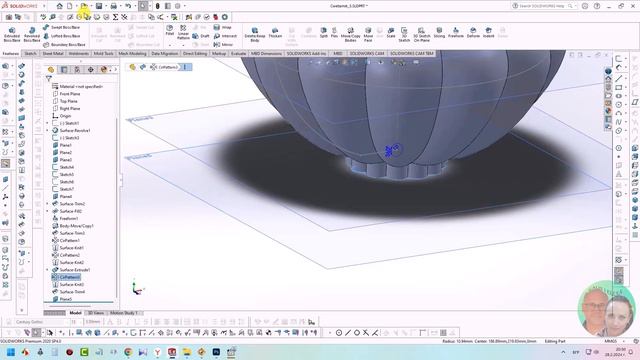Apply the Fillet tool

click(x=170, y=30)
